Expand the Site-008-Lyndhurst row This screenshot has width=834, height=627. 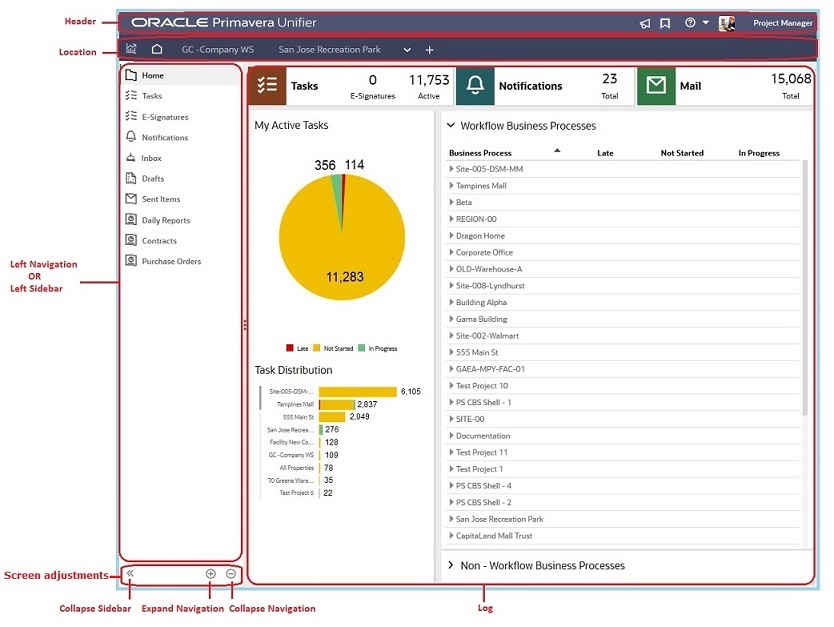tap(452, 286)
